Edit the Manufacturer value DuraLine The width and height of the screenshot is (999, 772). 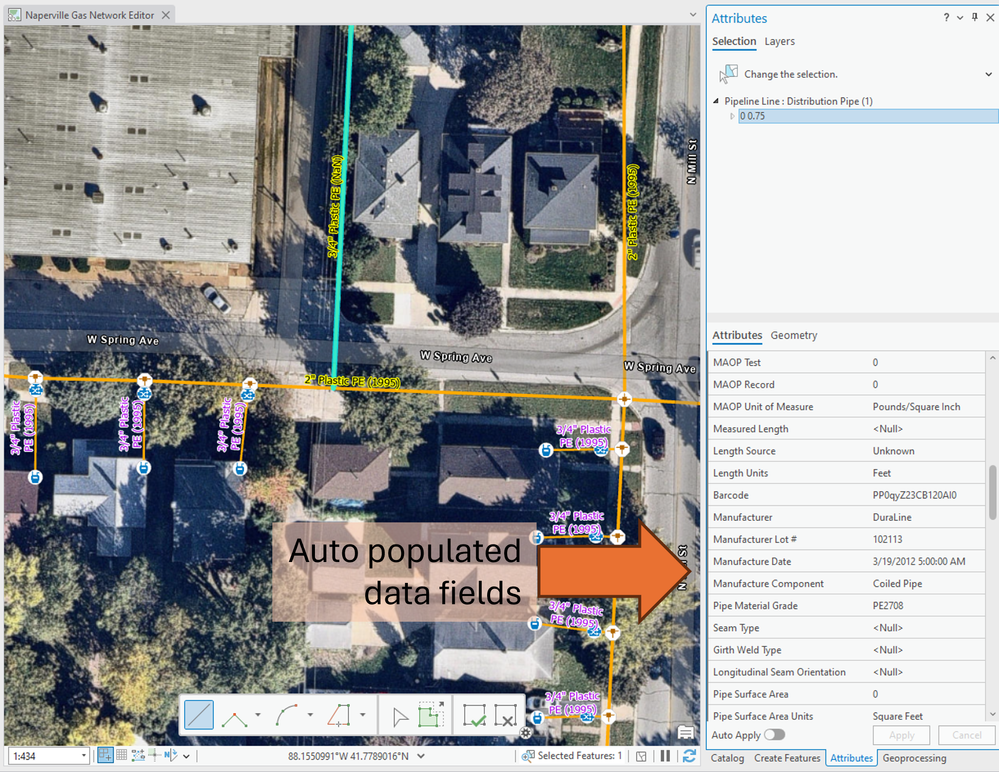(x=892, y=517)
